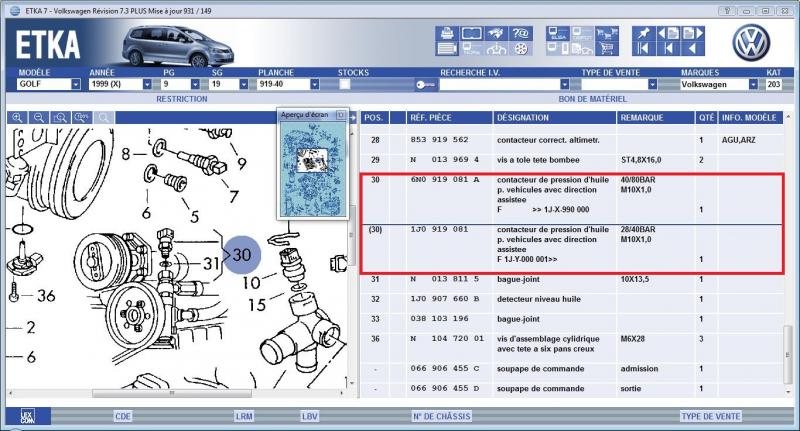Viewport: 800px width, 431px height.
Task: Expand the SG dropdown
Action: tap(243, 84)
